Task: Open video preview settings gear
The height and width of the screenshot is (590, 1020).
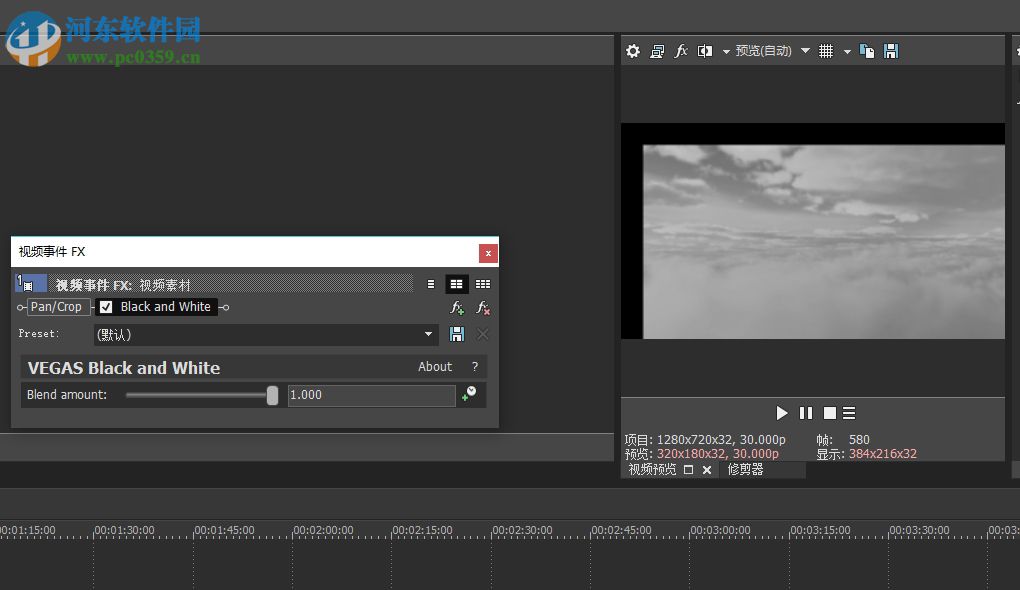Action: coord(633,51)
